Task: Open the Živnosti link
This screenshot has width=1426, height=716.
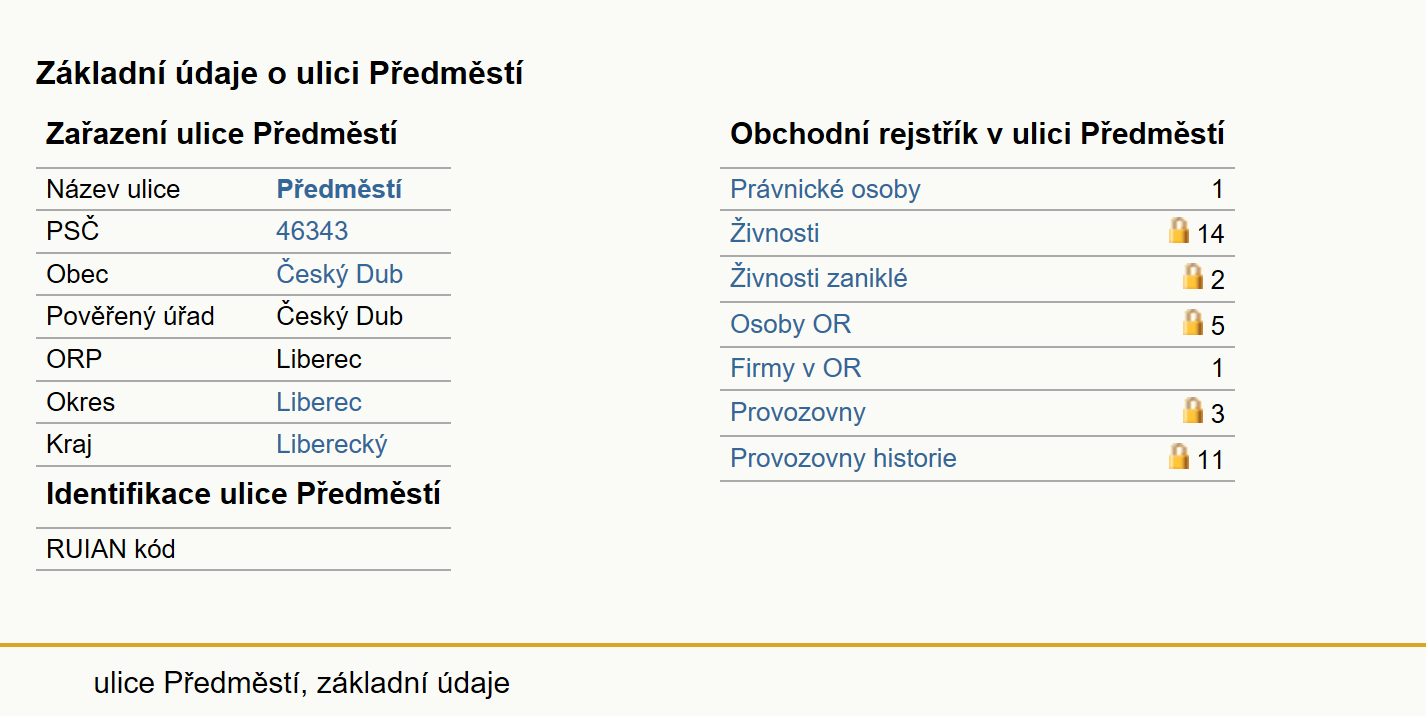Action: coord(775,233)
